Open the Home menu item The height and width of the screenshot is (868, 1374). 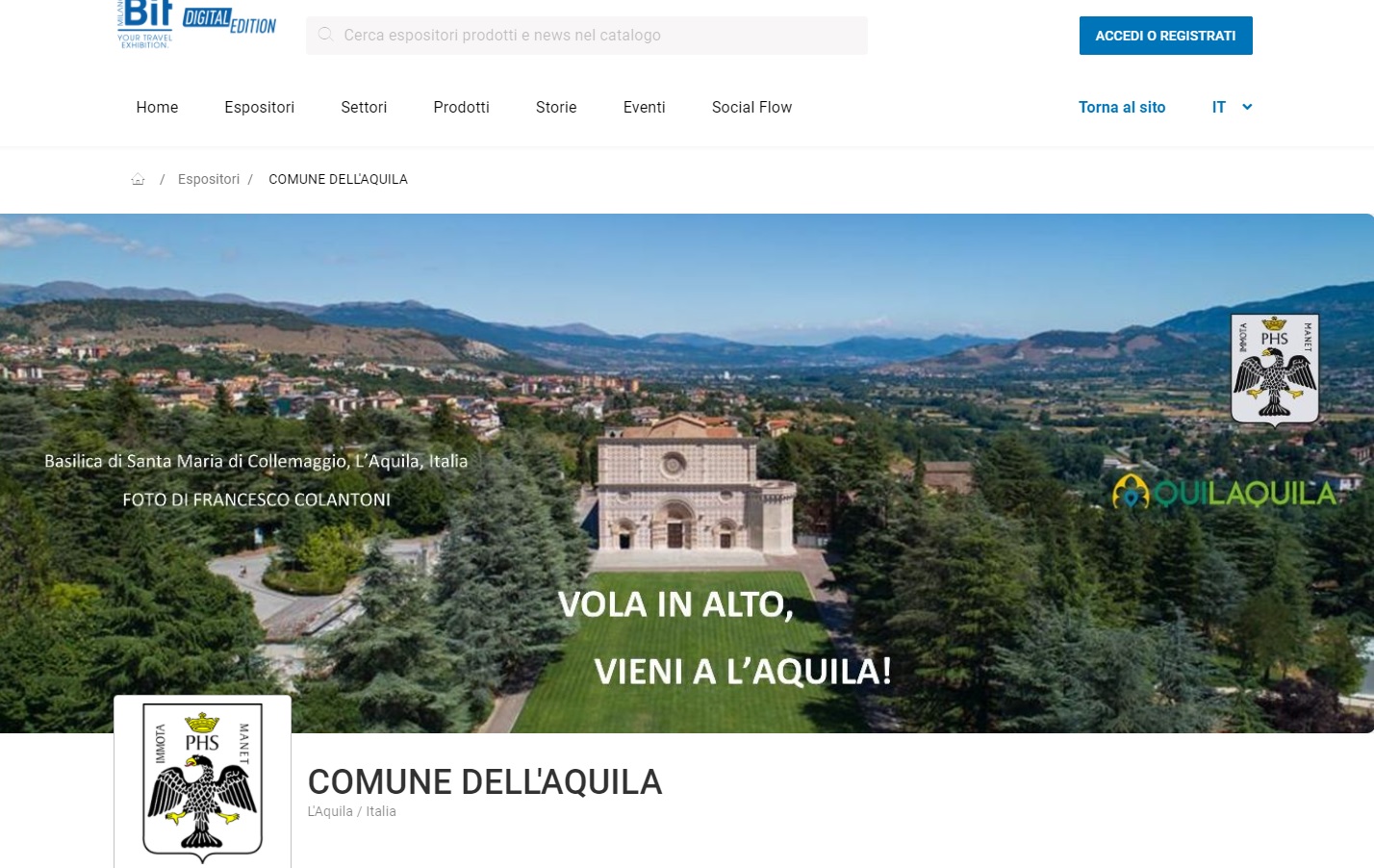[x=157, y=107]
